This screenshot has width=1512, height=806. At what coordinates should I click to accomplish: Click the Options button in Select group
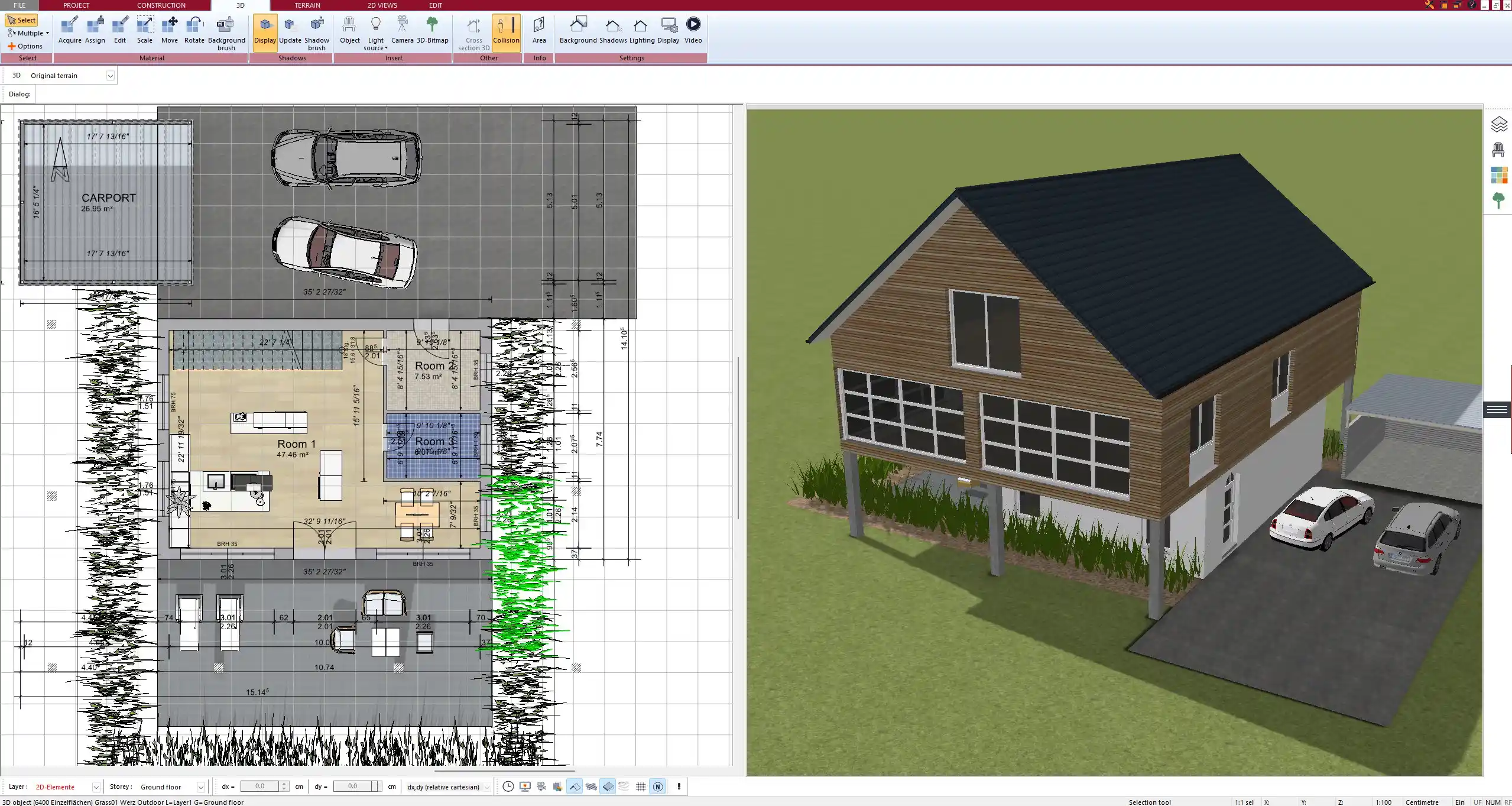[26, 46]
